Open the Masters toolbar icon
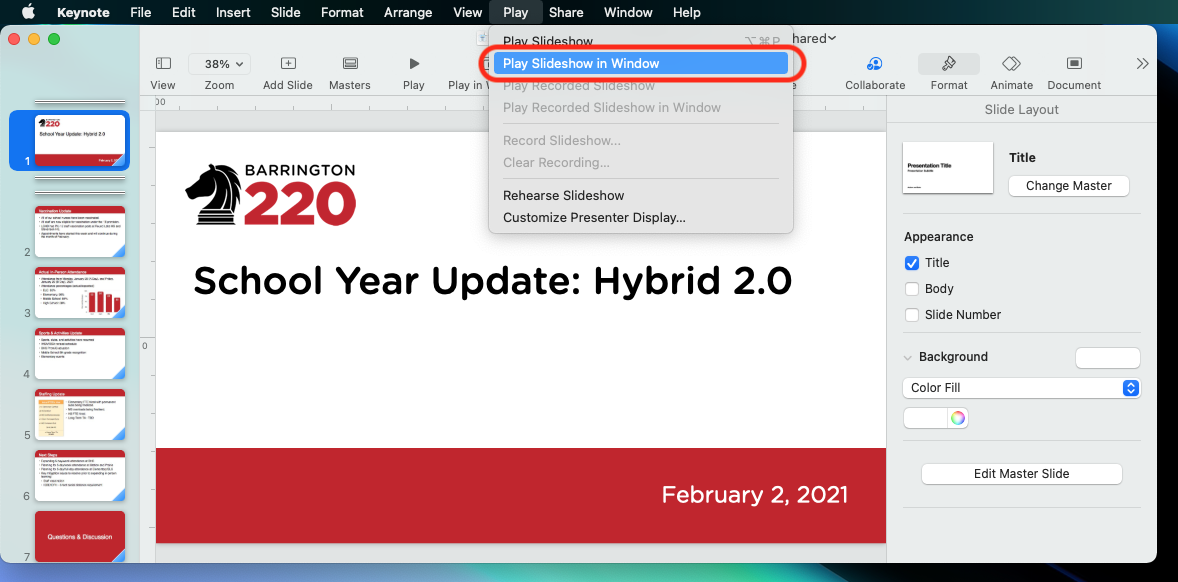Screen dimensions: 1178x582 (x=349, y=64)
